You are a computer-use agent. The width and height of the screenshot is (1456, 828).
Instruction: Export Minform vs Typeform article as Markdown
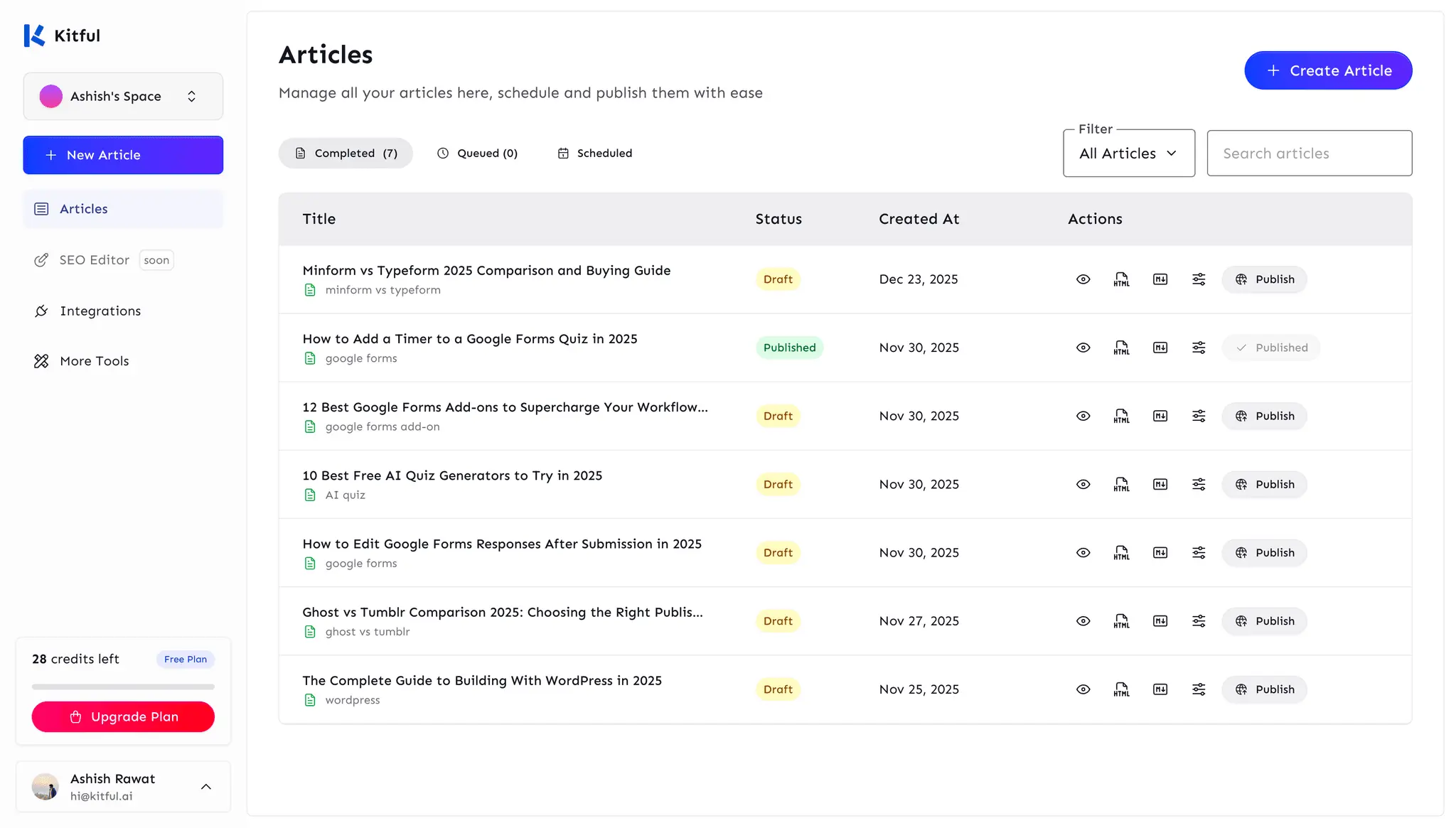1160,279
